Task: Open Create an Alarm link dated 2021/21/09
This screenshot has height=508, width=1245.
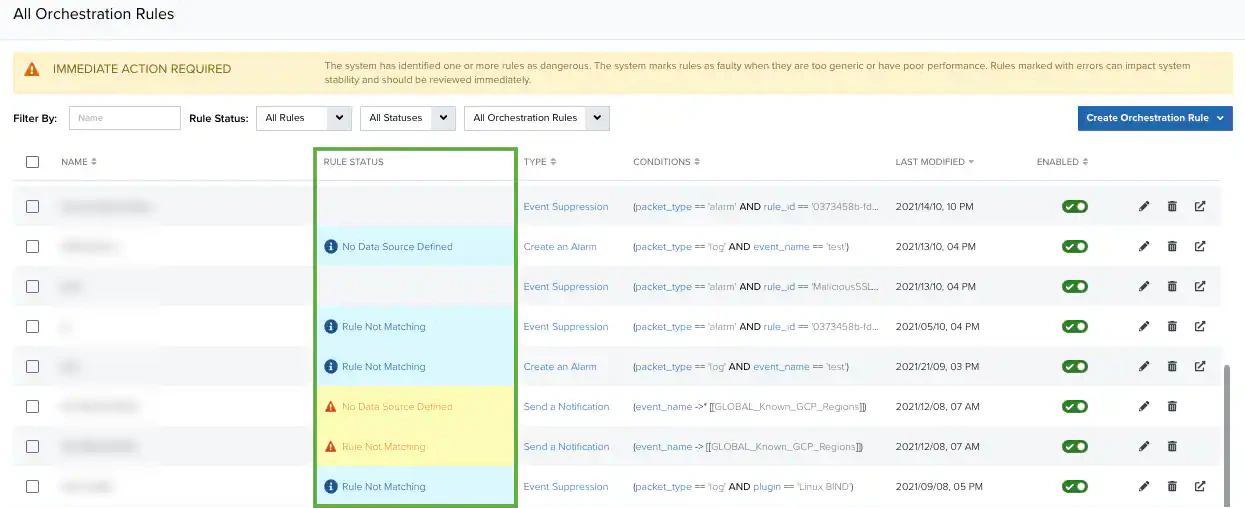Action: pos(560,367)
